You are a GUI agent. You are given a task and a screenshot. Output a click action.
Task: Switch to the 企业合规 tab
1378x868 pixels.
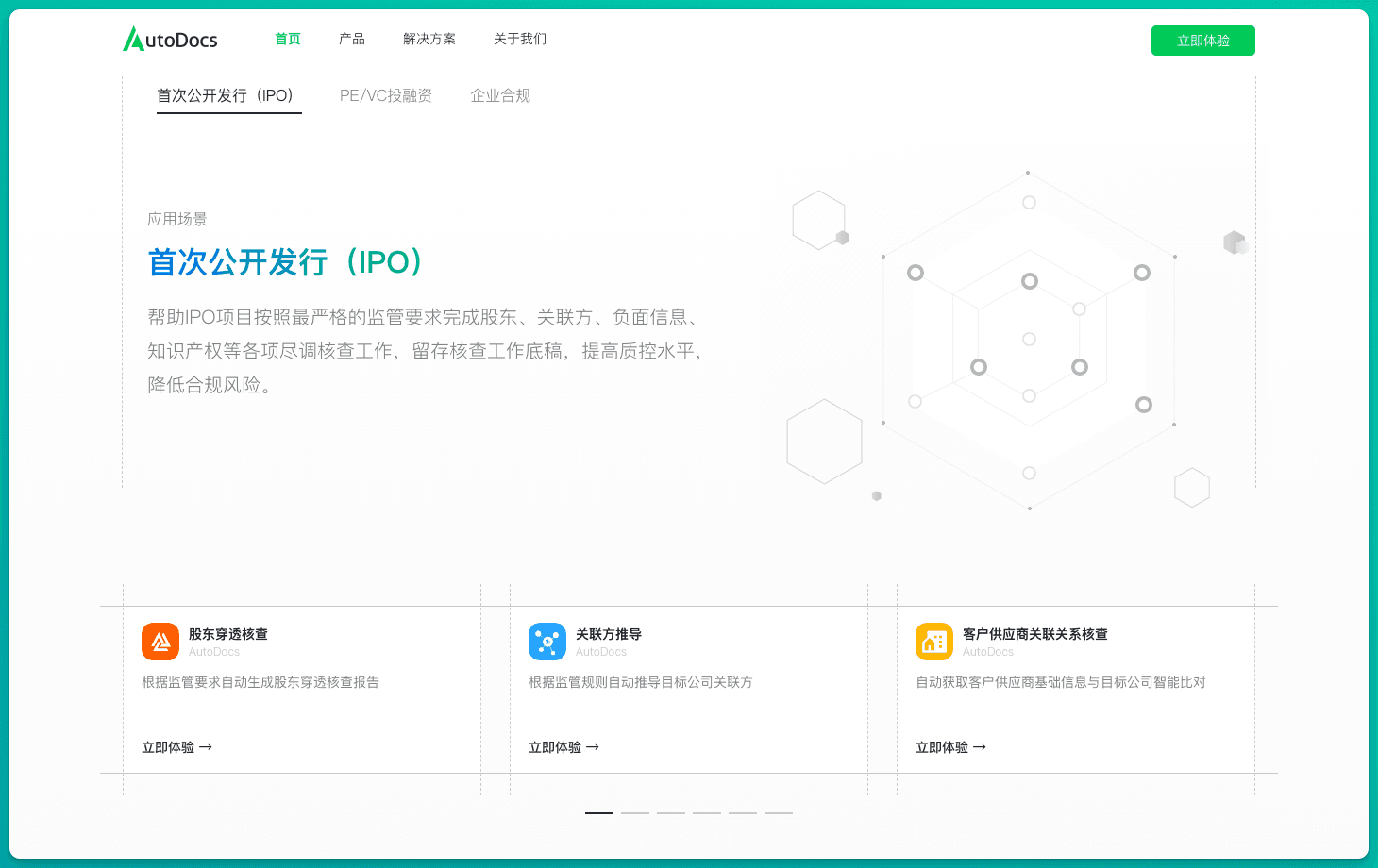point(500,95)
